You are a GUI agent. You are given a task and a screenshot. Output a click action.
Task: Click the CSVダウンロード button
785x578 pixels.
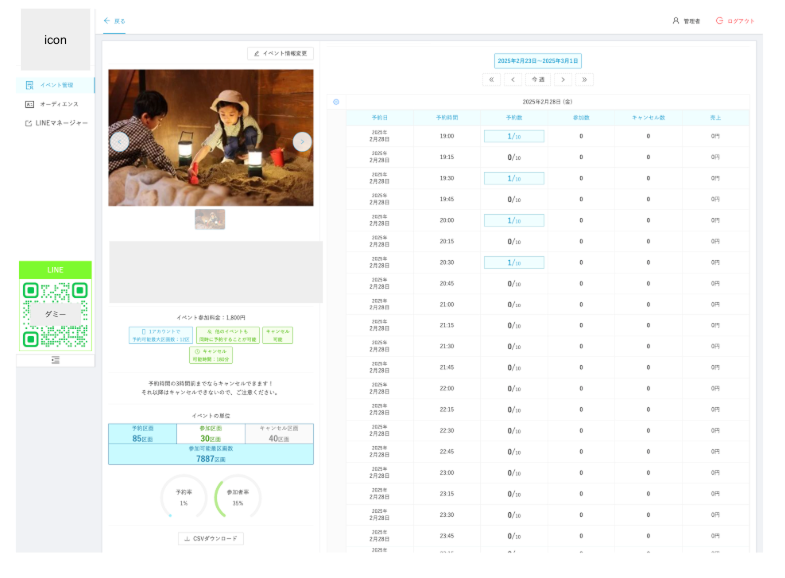[x=211, y=538]
